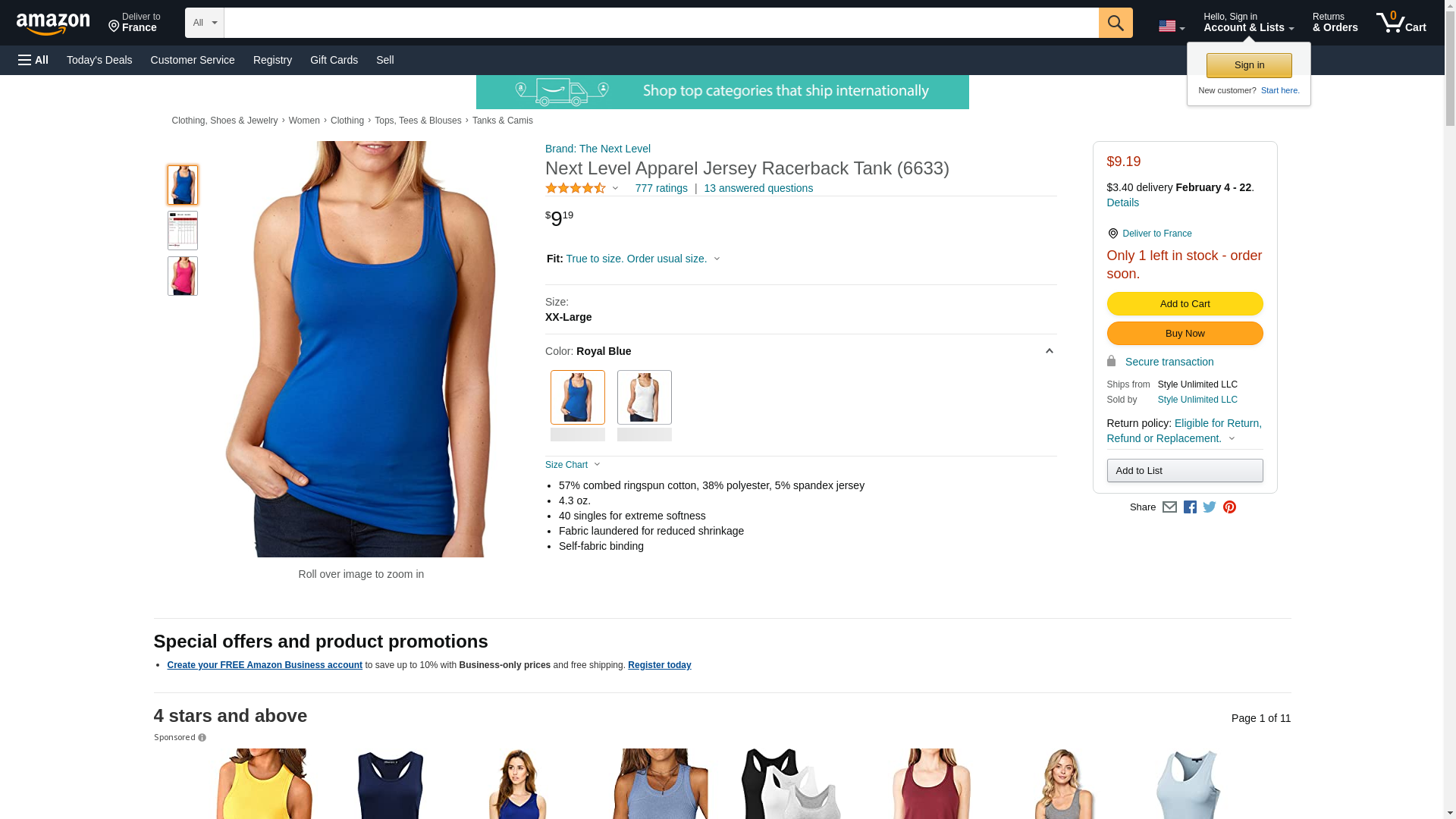This screenshot has width=1456, height=819.
Task: Open Today's Deals in navigation bar
Action: pos(99,60)
